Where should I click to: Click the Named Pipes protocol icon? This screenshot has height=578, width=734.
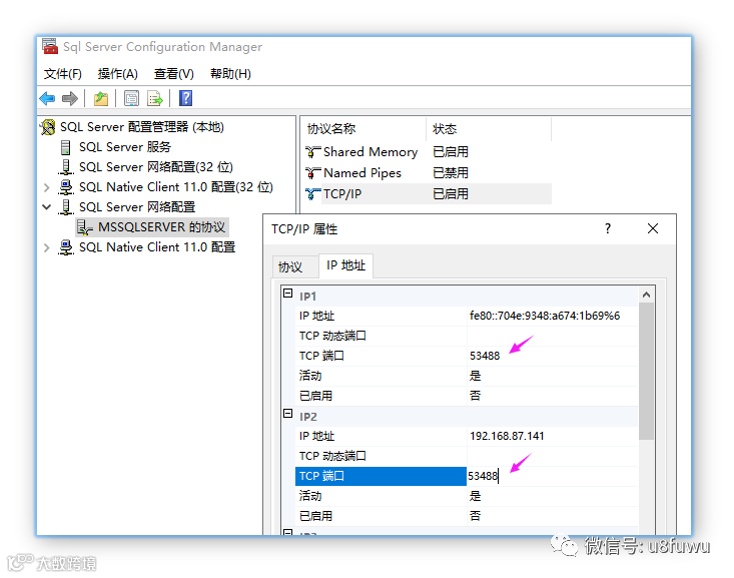313,173
